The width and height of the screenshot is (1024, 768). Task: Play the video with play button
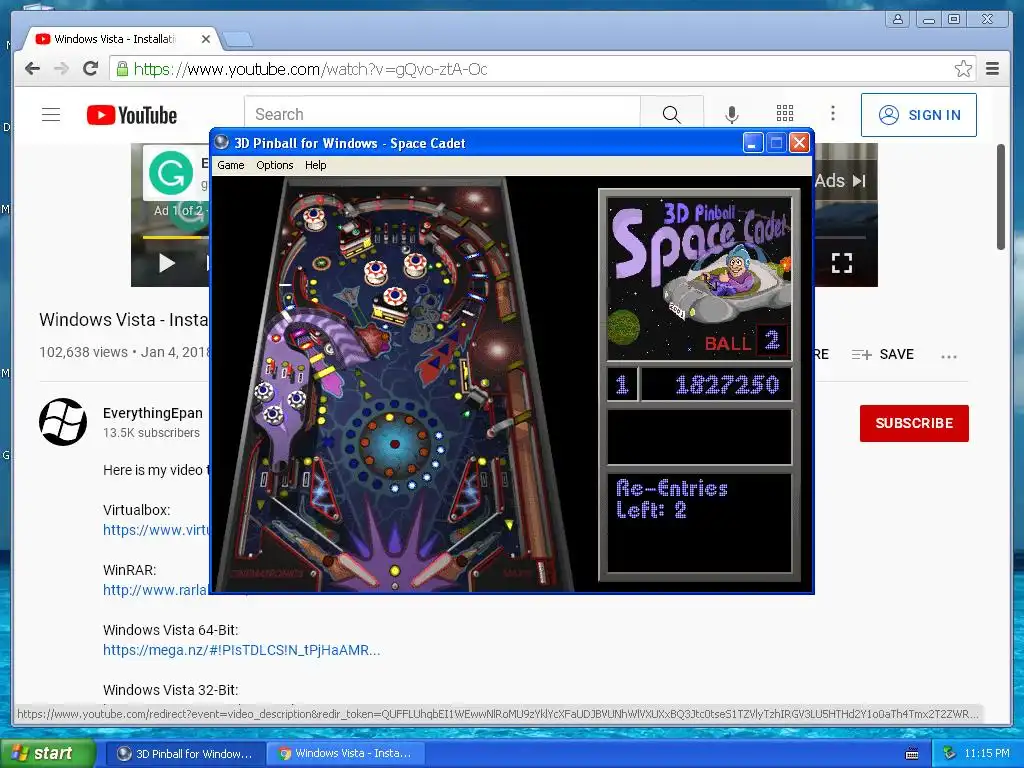click(167, 263)
